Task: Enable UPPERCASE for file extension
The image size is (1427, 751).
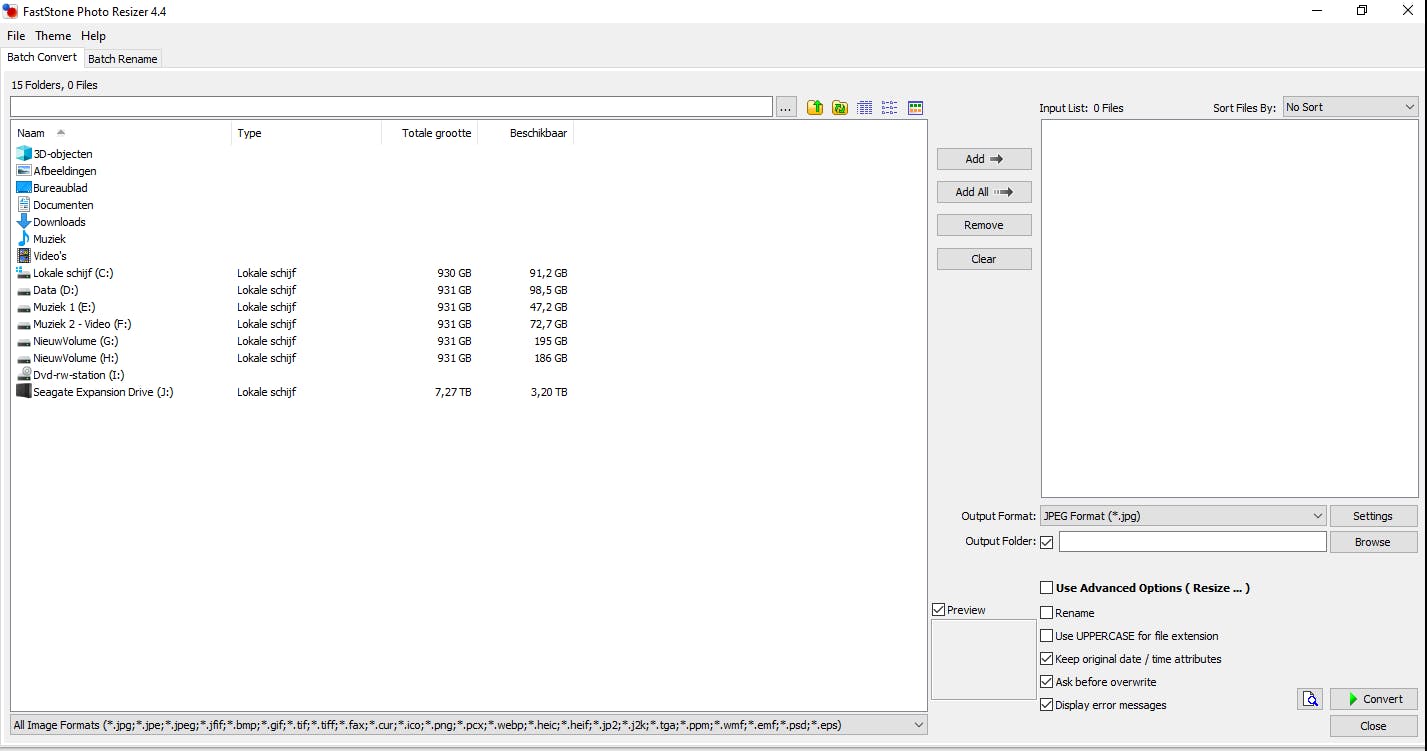Action: click(1047, 636)
